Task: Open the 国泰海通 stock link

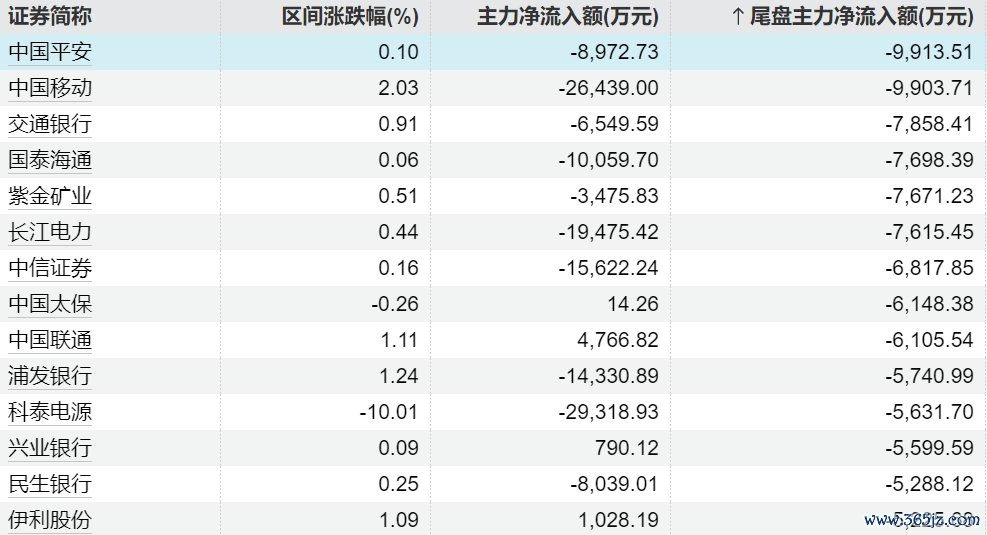Action: pyautogui.click(x=50, y=160)
